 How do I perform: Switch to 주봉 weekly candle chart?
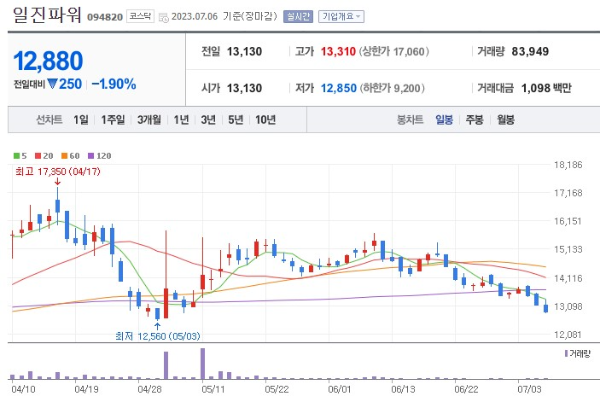point(474,120)
